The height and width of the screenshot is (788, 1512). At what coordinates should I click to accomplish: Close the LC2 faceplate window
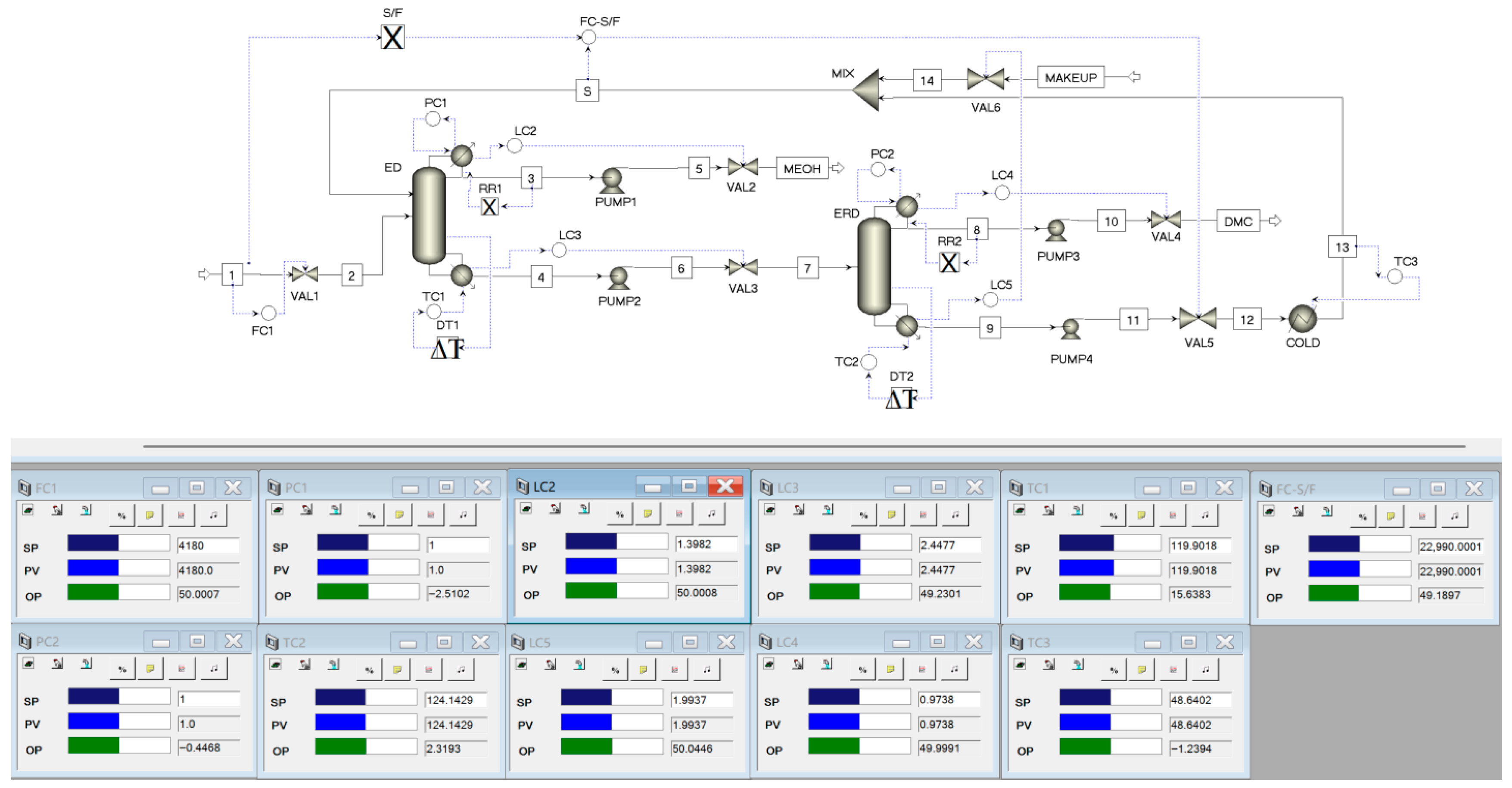coord(725,486)
